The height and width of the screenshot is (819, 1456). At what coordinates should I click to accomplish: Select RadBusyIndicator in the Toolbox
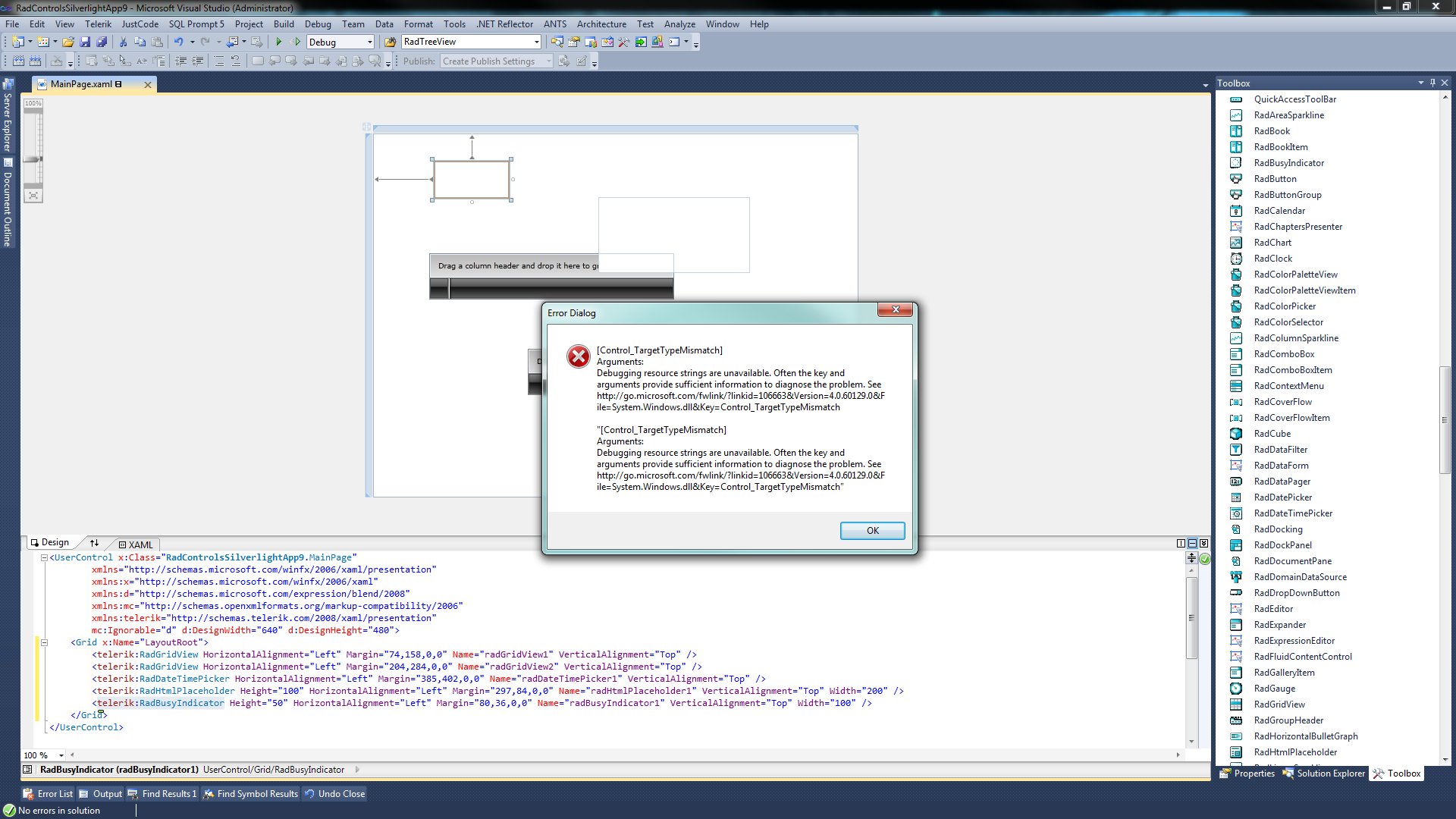click(1288, 163)
